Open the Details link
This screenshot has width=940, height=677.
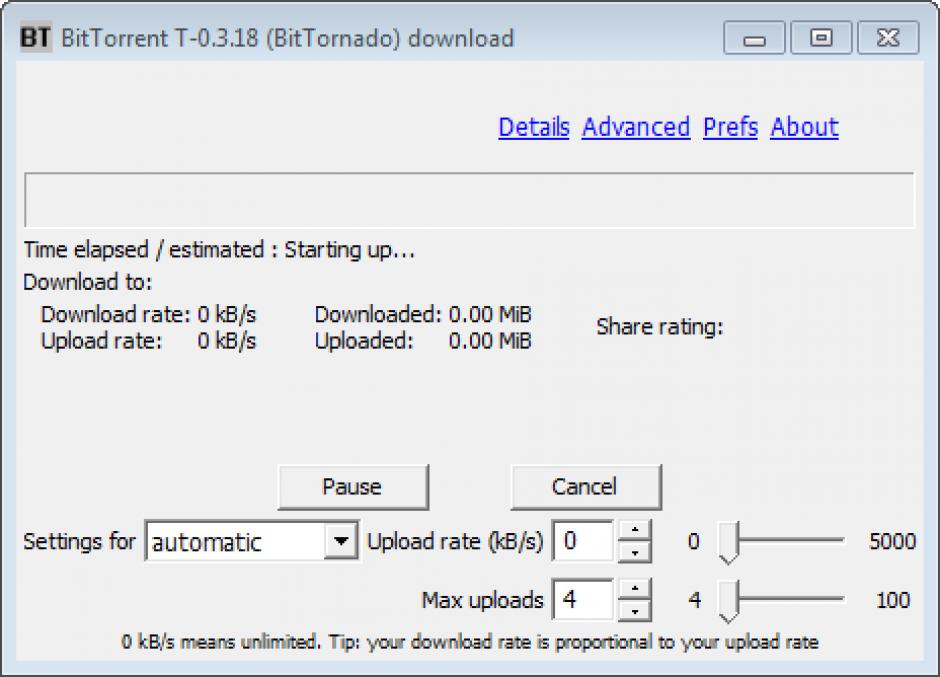pyautogui.click(x=534, y=127)
